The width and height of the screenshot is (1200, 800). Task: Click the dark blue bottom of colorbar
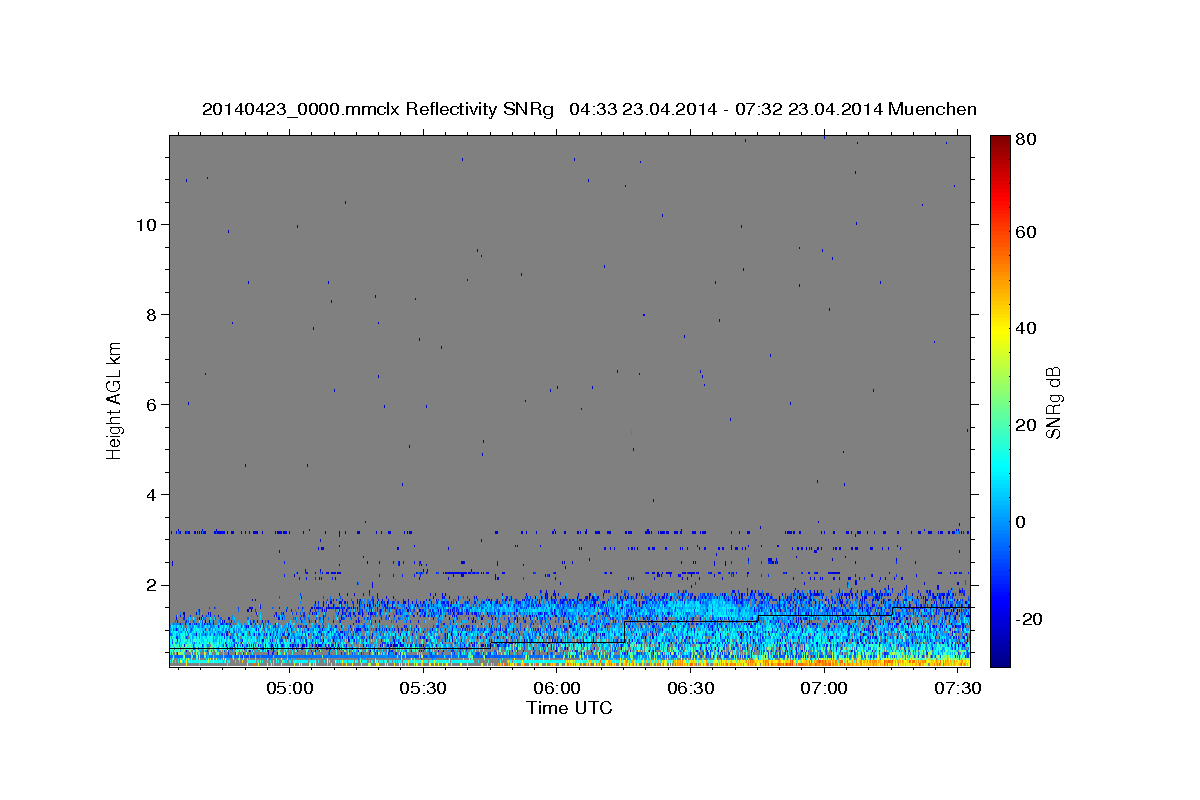coord(1000,657)
